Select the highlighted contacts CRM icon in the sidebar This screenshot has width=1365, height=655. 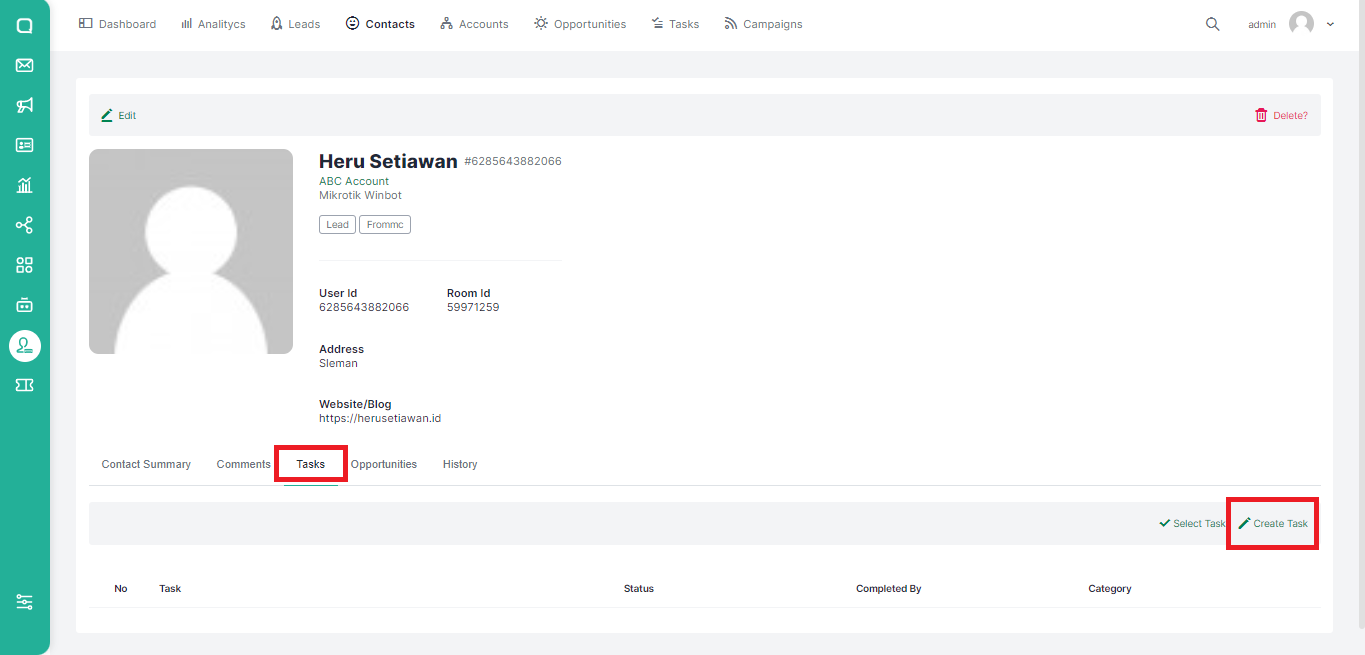[x=25, y=346]
